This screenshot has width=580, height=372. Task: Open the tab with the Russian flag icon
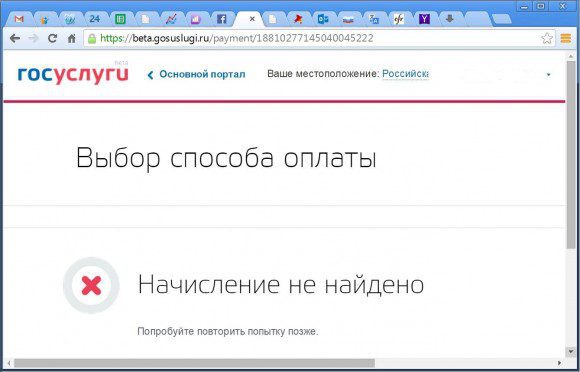pos(348,19)
